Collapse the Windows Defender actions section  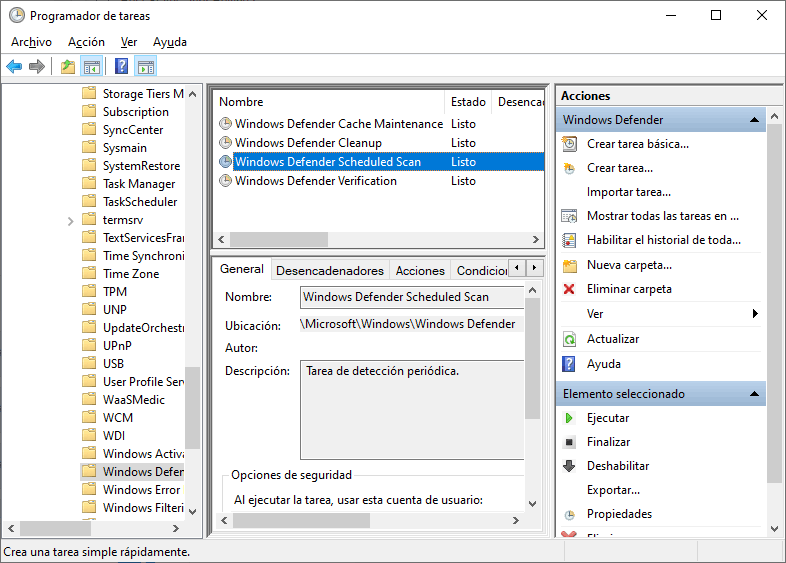[754, 120]
